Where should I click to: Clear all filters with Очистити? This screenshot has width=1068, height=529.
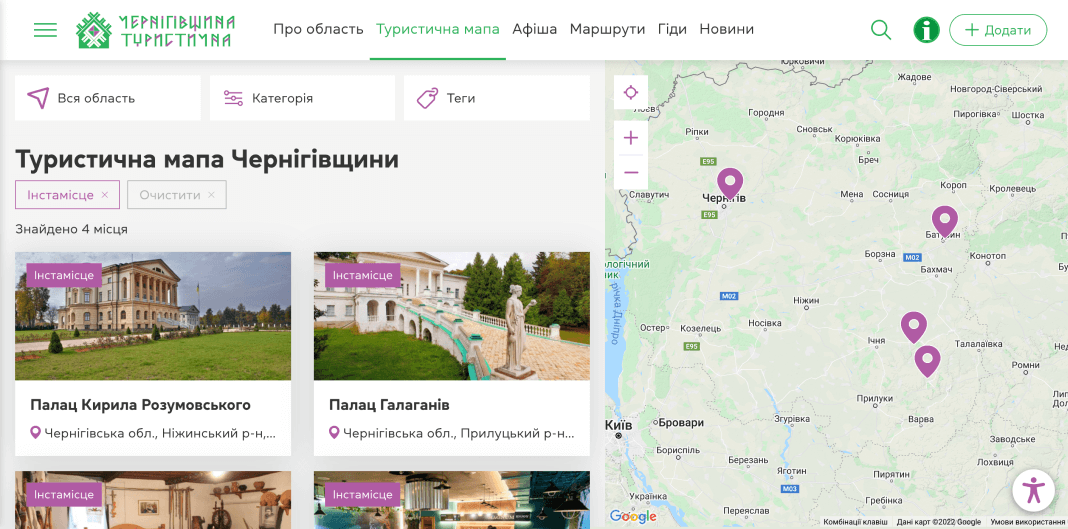coord(176,195)
